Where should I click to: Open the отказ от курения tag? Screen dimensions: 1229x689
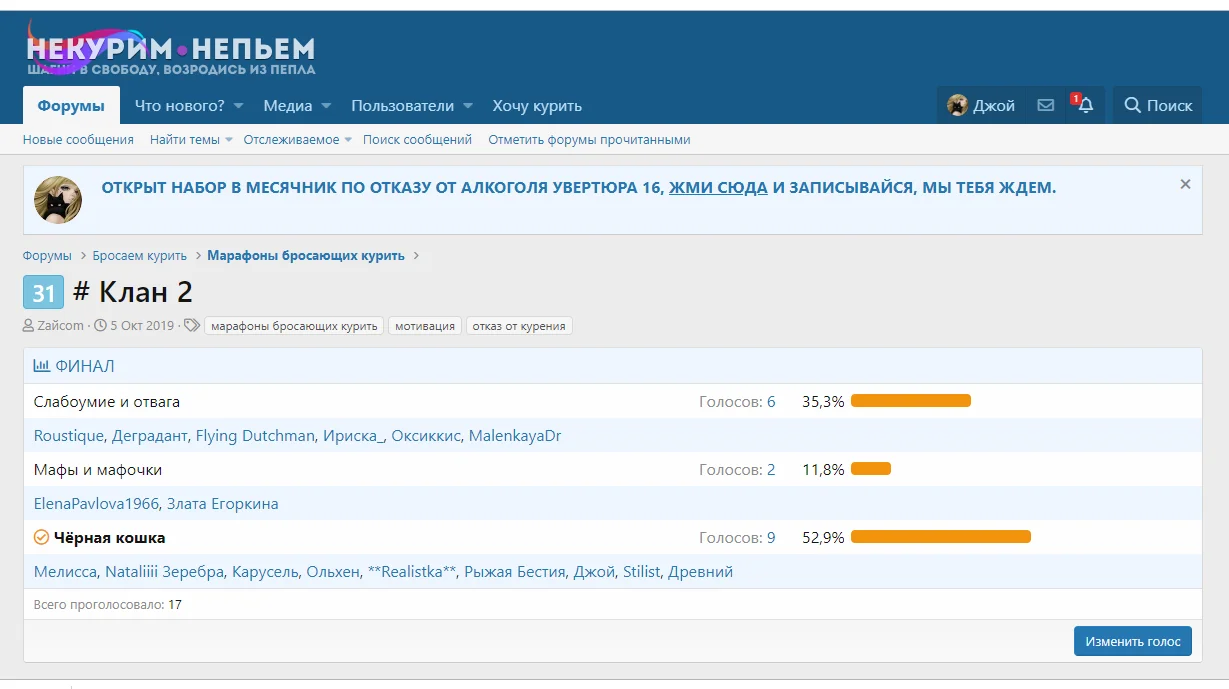519,326
